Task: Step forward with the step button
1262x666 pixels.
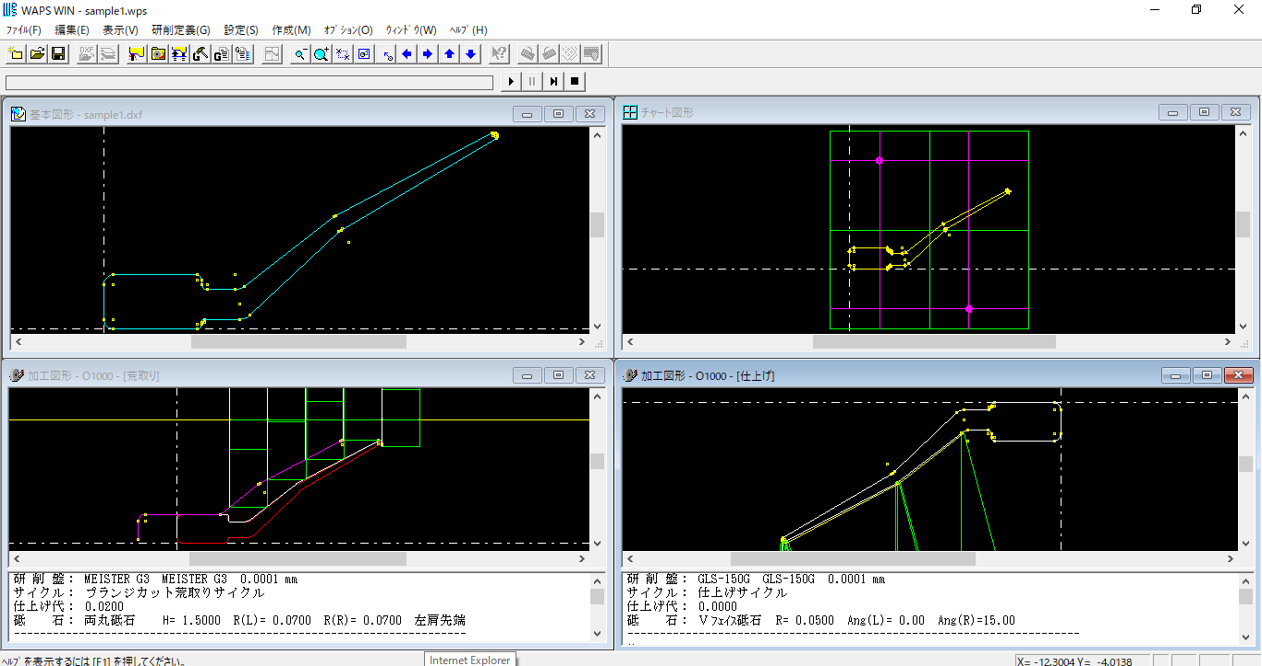Action: [553, 82]
